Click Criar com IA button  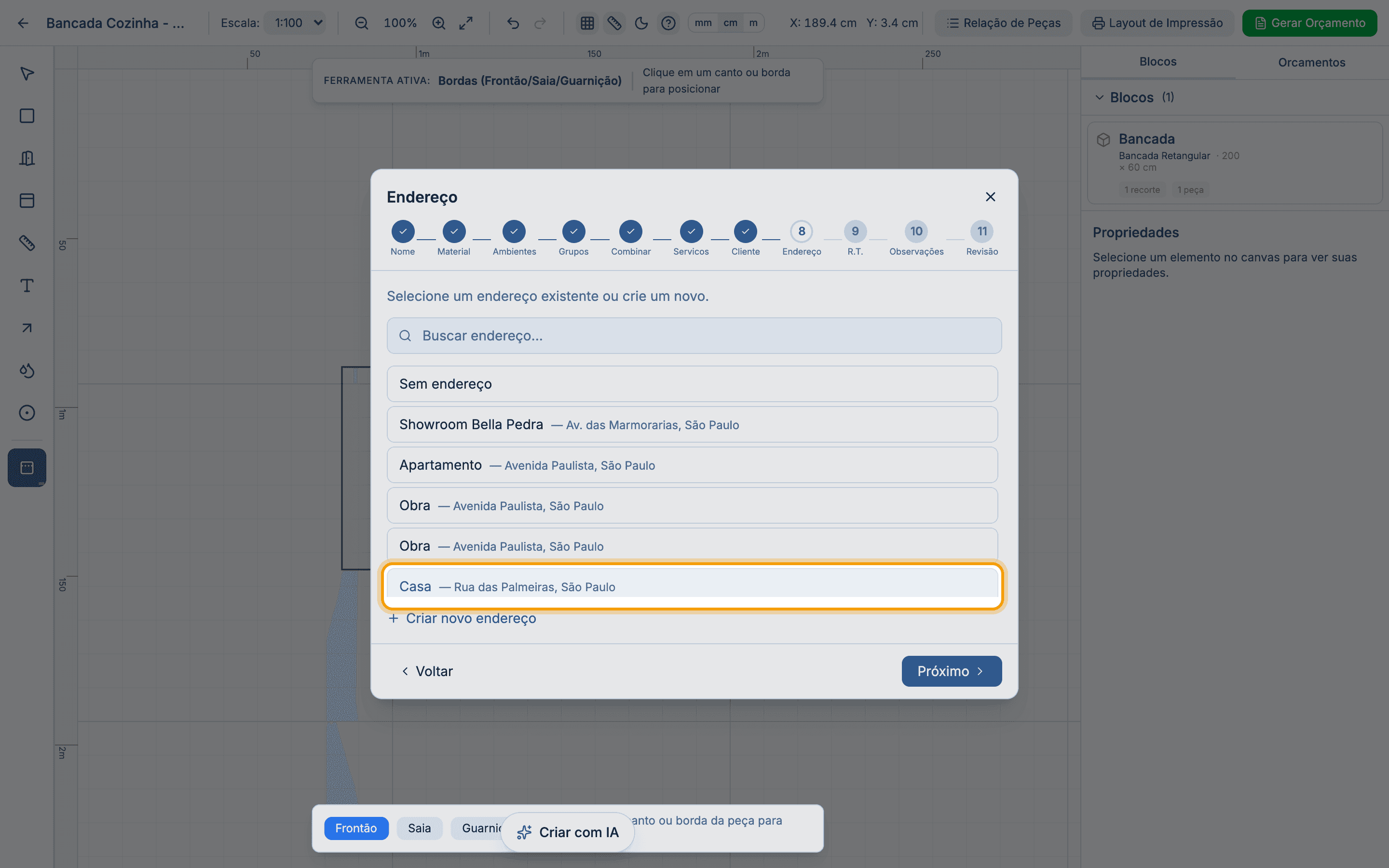pos(568,832)
